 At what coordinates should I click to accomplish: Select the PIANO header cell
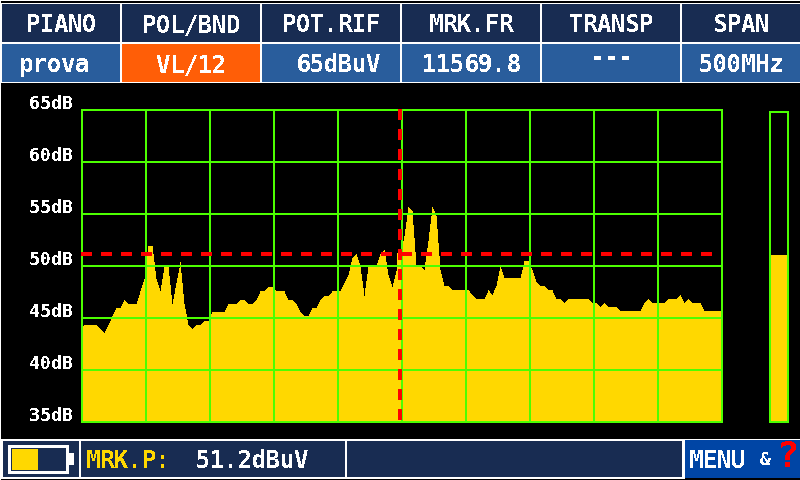(61, 23)
